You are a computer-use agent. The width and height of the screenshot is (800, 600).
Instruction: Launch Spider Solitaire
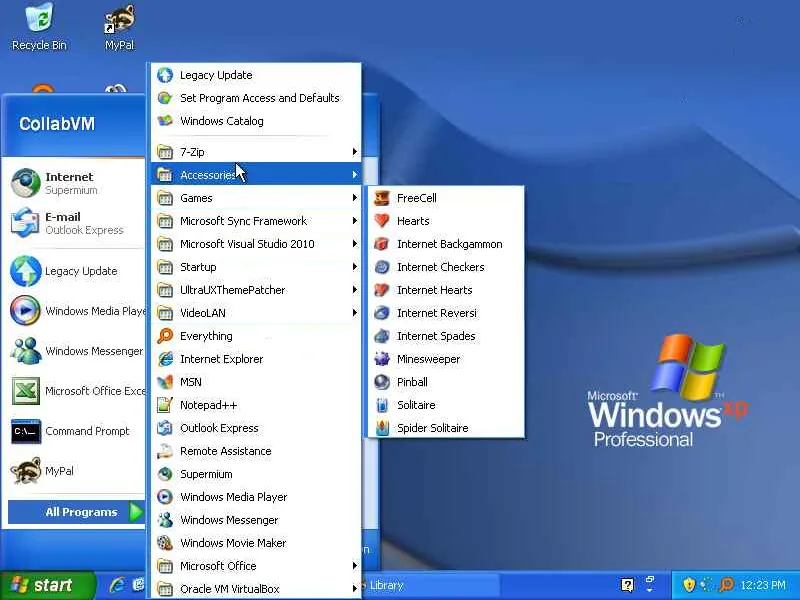click(x=446, y=428)
